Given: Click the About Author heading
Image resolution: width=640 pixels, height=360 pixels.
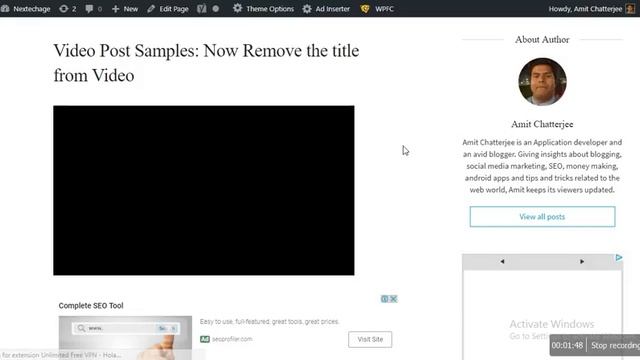Looking at the screenshot, I should click(542, 40).
